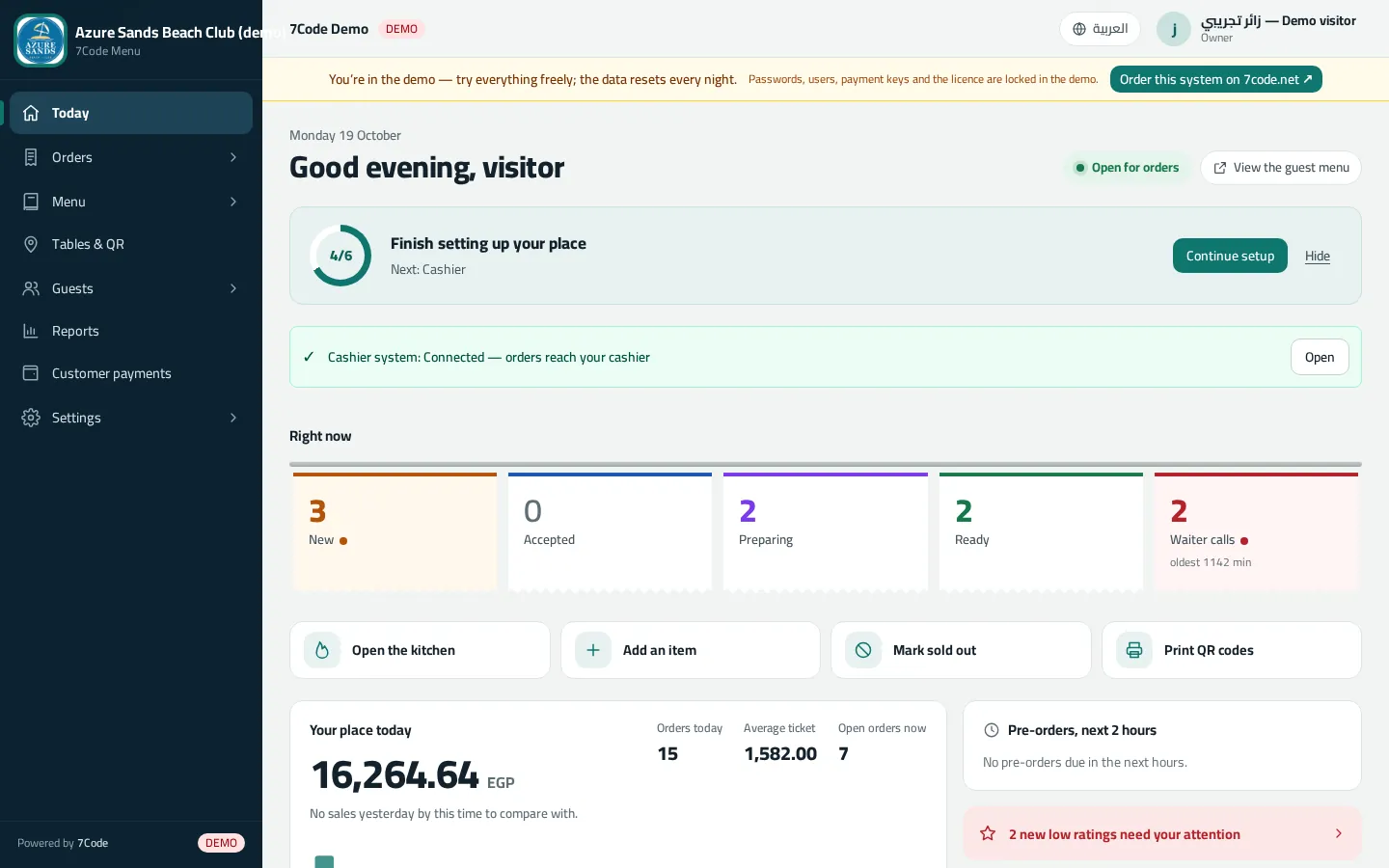The width and height of the screenshot is (1389, 868).
Task: Click the globe icon beside the Arabic language label
Action: coord(1079,29)
